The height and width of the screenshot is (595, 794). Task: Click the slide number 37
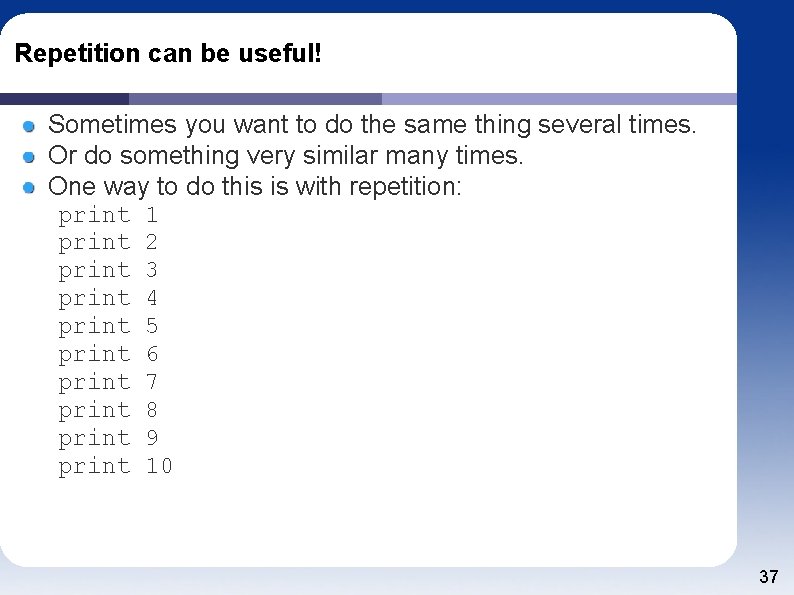(769, 577)
